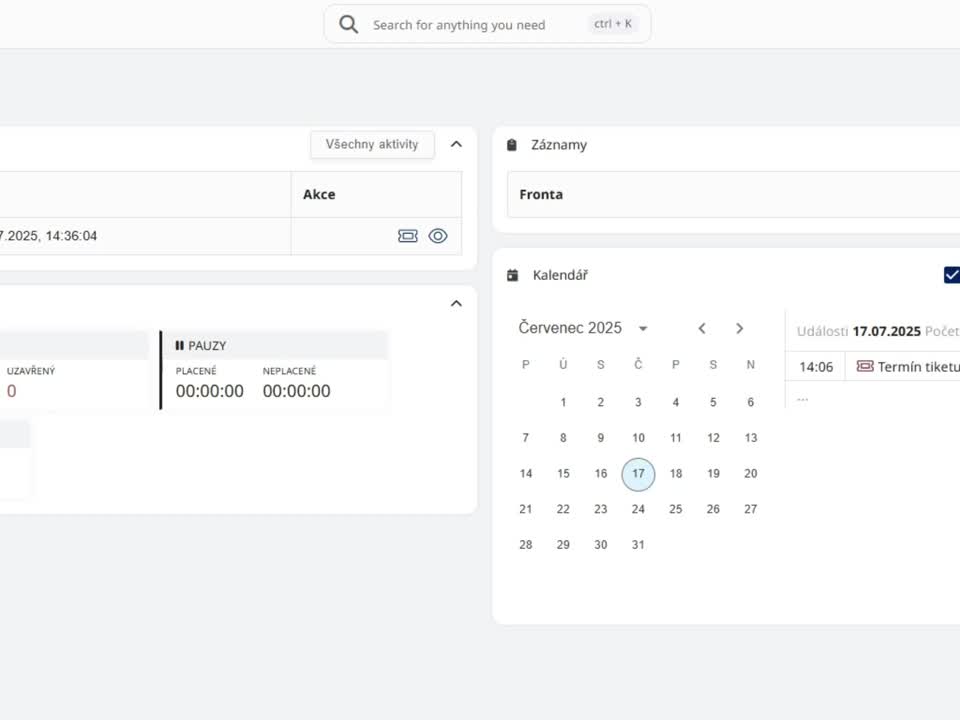Click the event time 14:06
The image size is (960, 720).
click(x=816, y=367)
